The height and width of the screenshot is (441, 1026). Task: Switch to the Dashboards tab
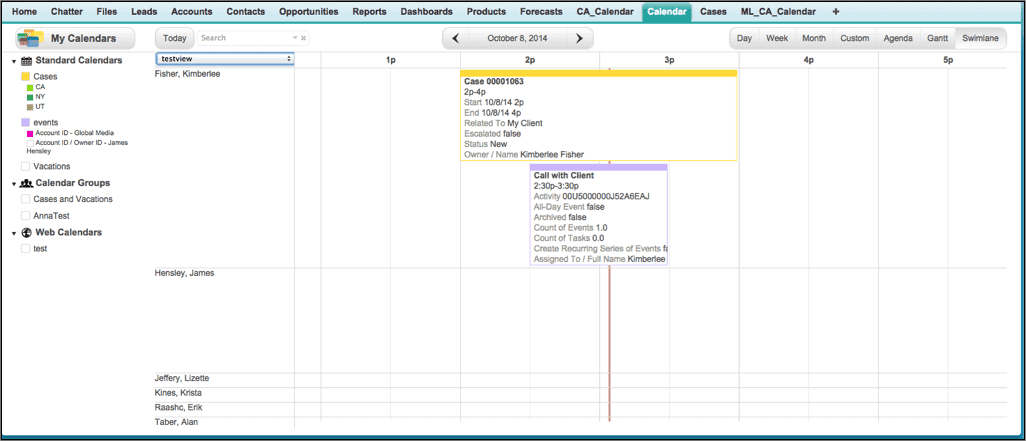pyautogui.click(x=426, y=11)
